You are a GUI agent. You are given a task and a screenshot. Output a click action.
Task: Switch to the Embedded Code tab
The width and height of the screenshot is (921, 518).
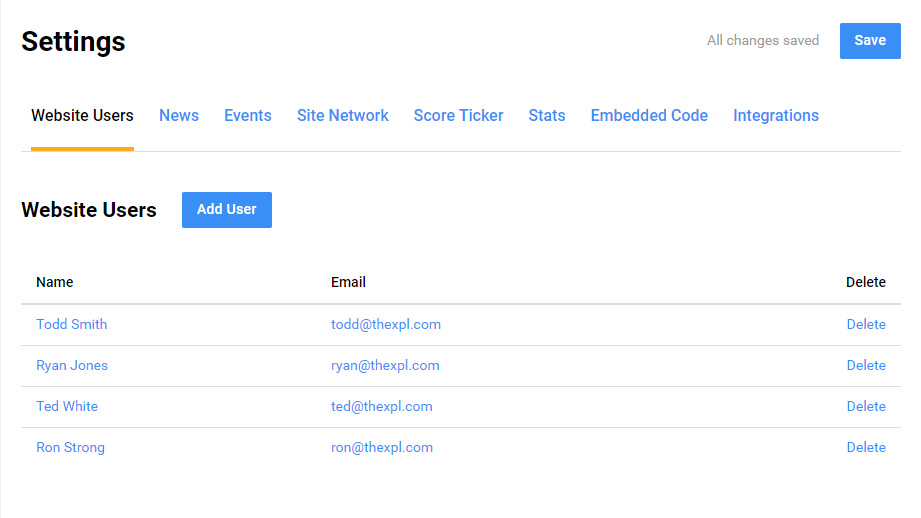coord(649,116)
